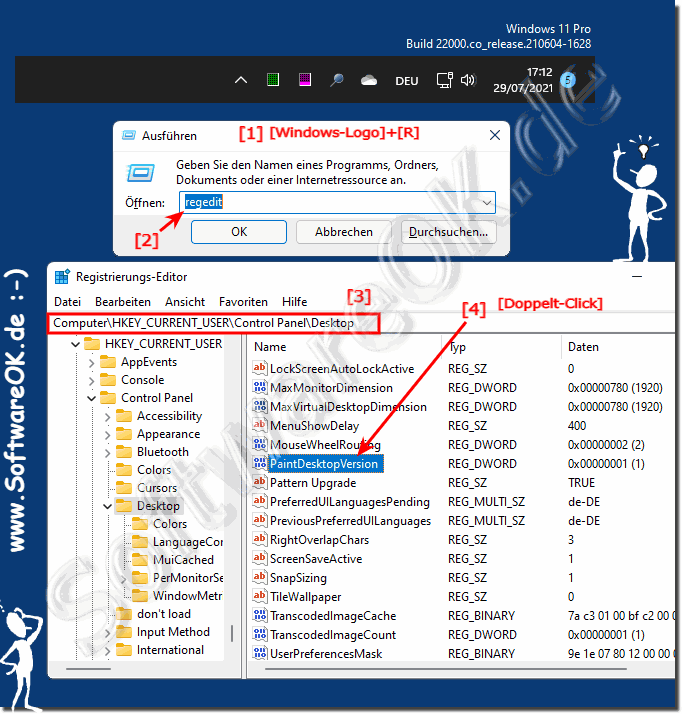Select the UserPreferencesMask value
This screenshot has height=714, width=682.
click(x=326, y=654)
